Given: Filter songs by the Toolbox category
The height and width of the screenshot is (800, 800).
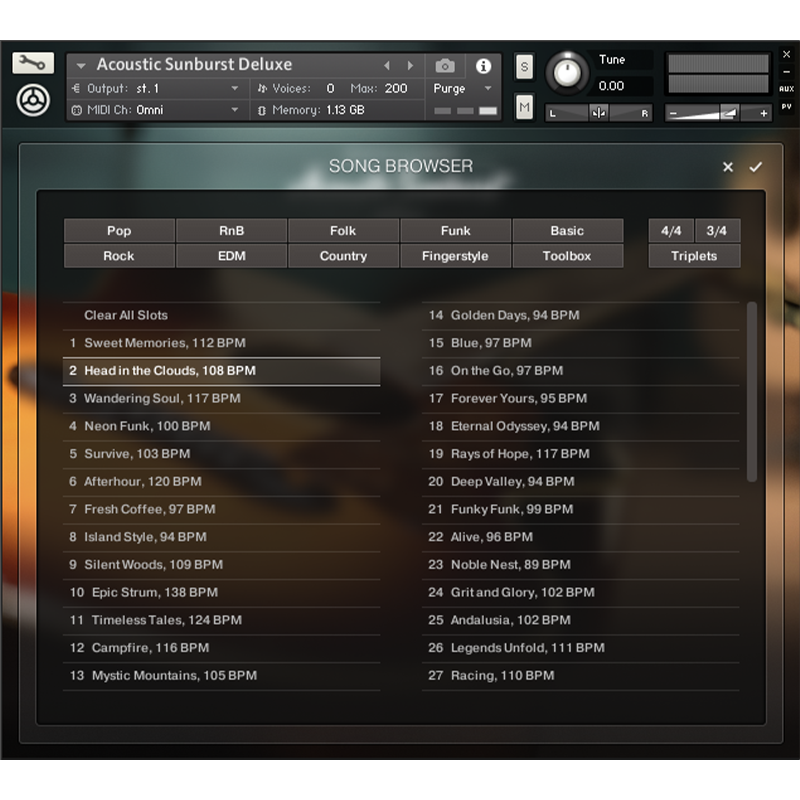Looking at the screenshot, I should pyautogui.click(x=567, y=256).
